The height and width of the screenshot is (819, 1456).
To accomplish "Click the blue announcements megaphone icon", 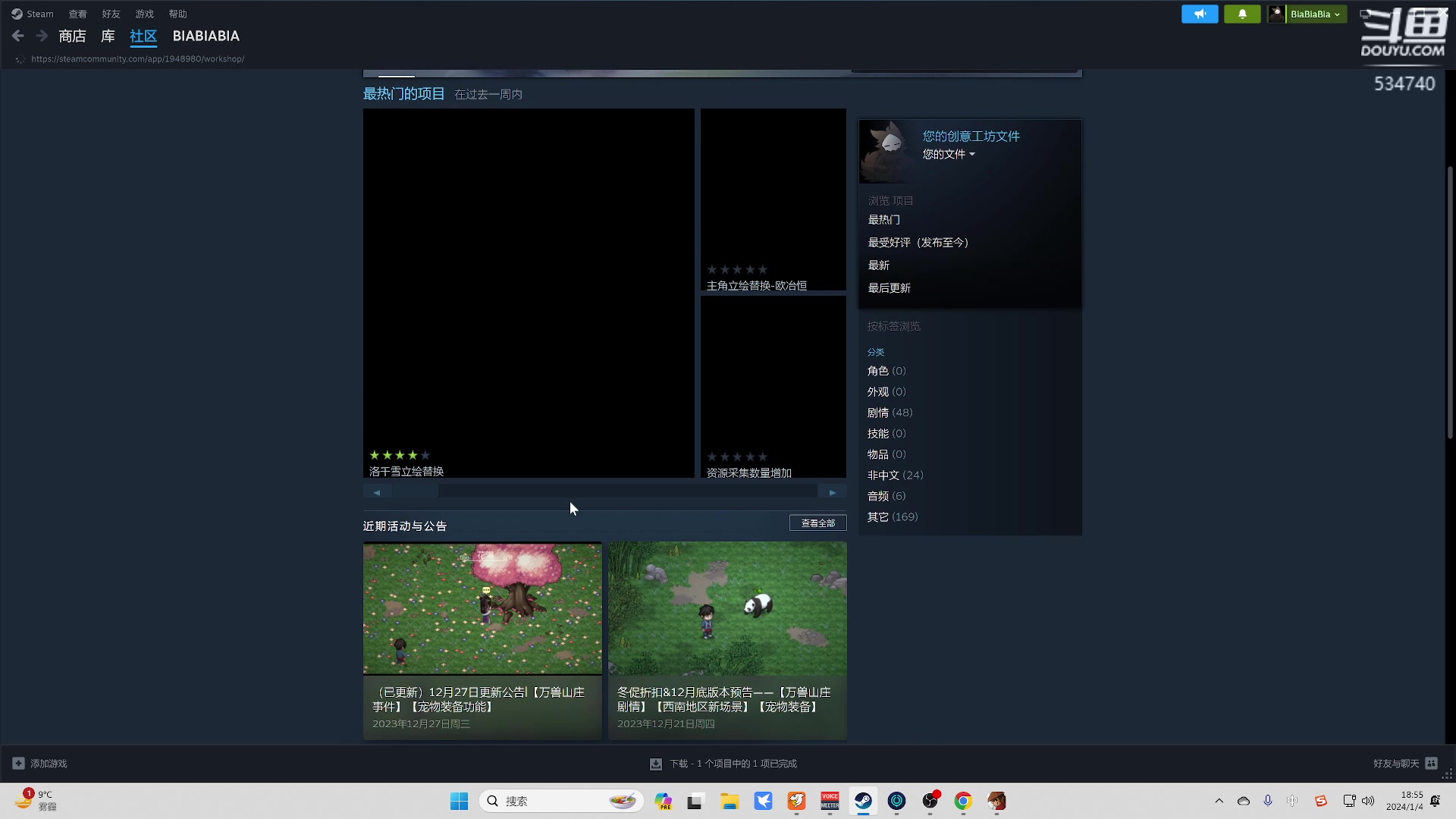I will tap(1200, 14).
